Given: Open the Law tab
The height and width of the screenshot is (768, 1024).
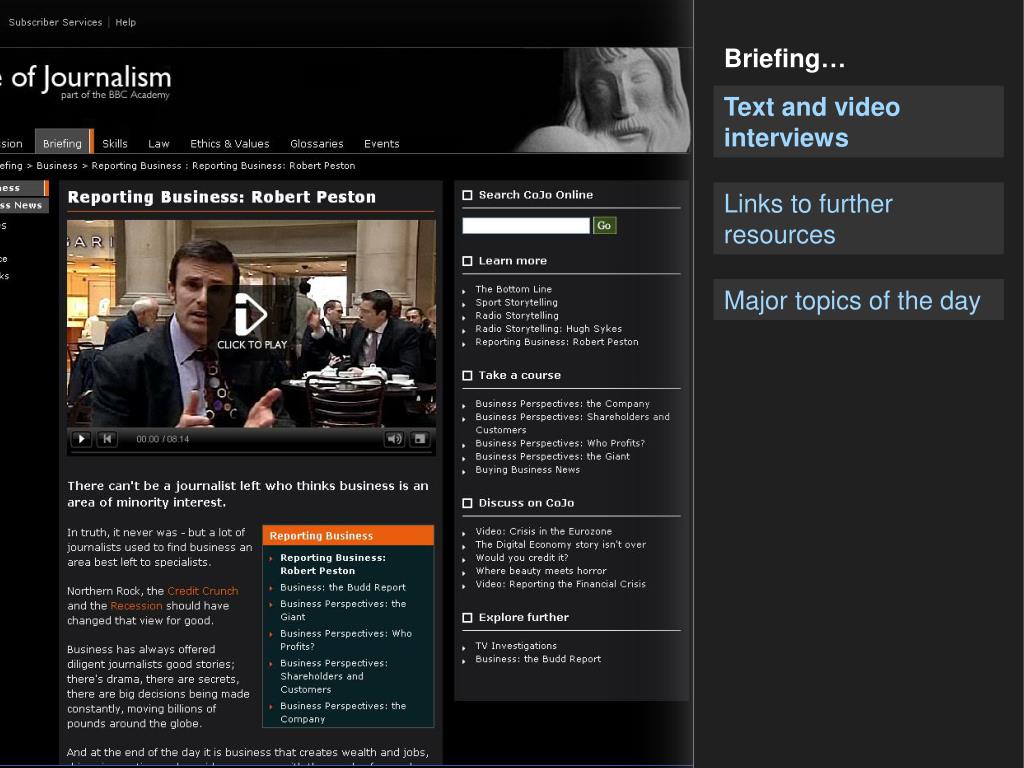Looking at the screenshot, I should point(159,144).
